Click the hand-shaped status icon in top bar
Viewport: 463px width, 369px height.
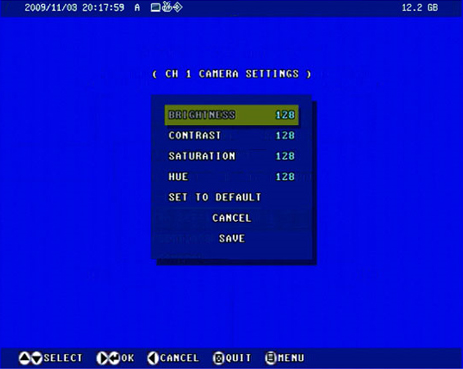[x=167, y=7]
